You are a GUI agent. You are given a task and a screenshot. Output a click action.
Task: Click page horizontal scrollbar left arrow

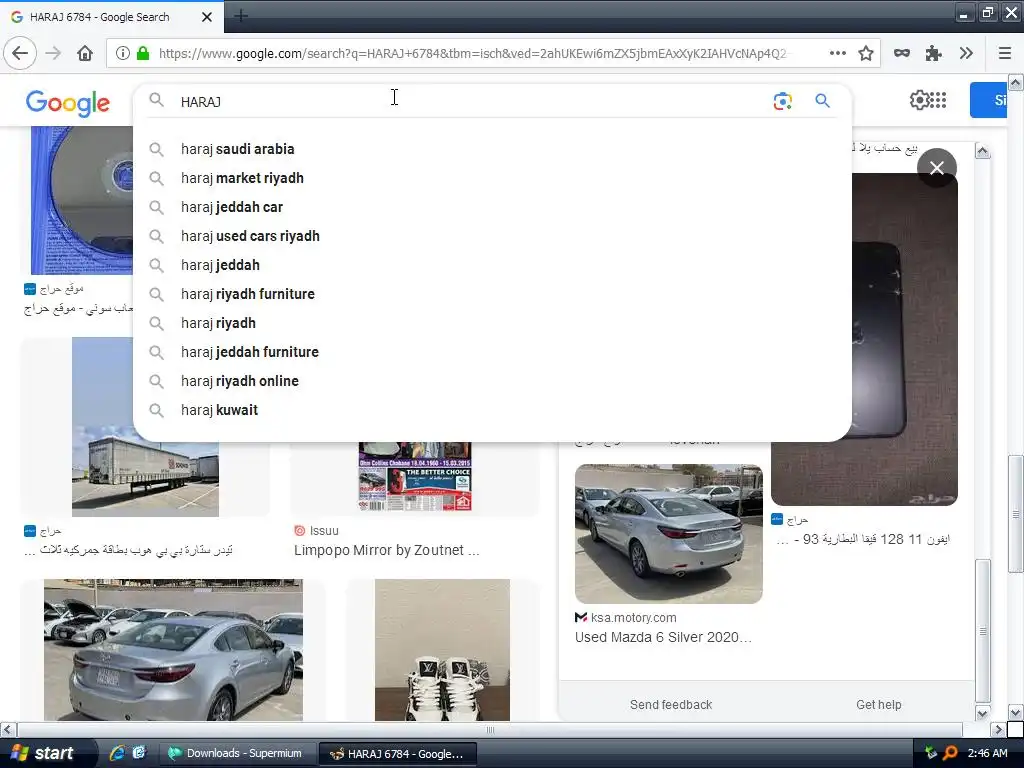(7, 729)
